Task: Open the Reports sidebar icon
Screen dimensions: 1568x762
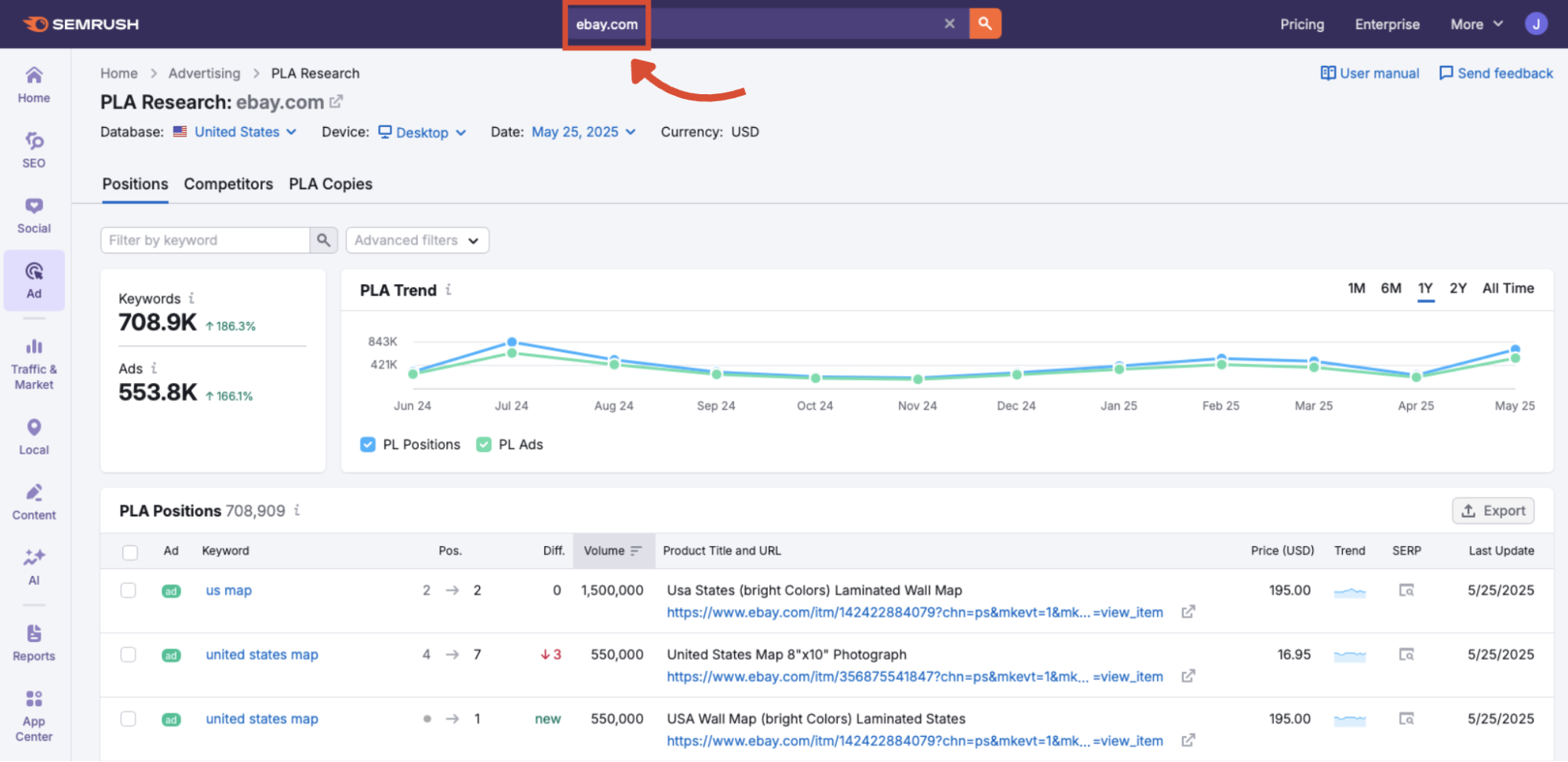Action: [x=34, y=643]
